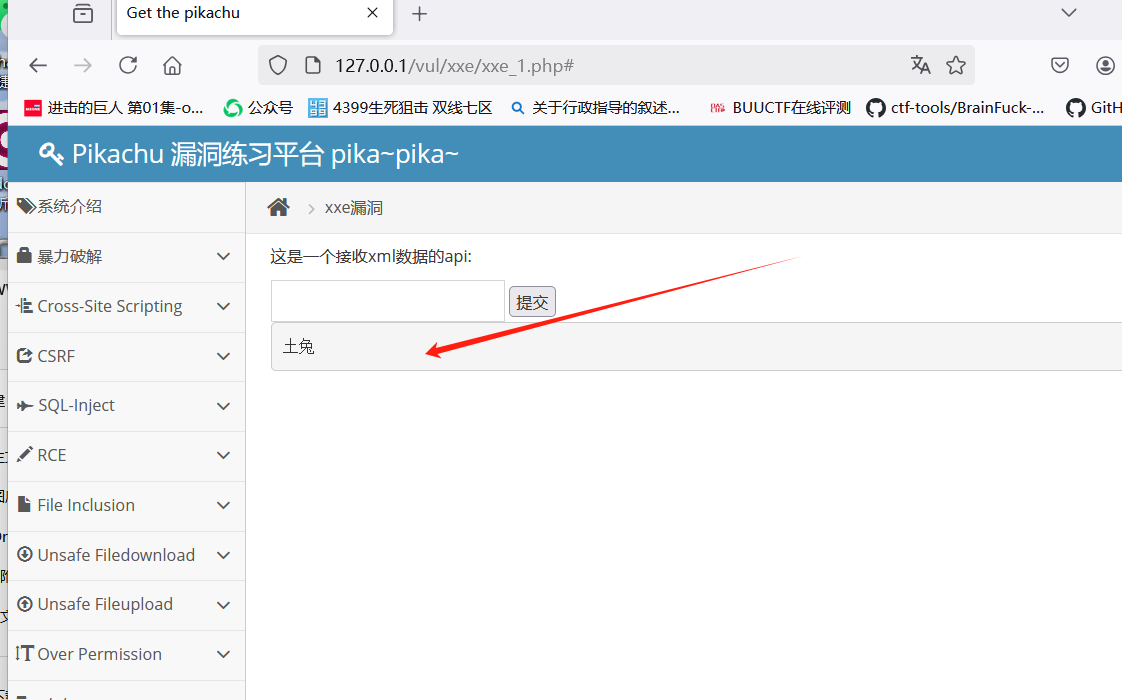1122x700 pixels.
Task: Open the tracking protection shield icon
Action: (278, 66)
